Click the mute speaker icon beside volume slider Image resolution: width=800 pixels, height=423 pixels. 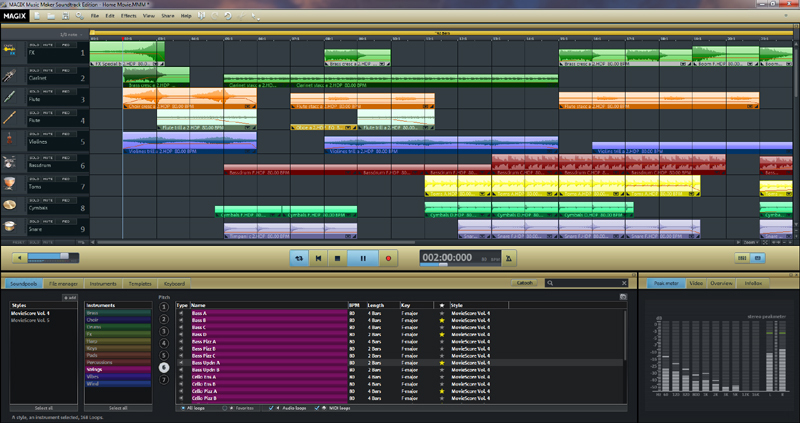pos(19,258)
